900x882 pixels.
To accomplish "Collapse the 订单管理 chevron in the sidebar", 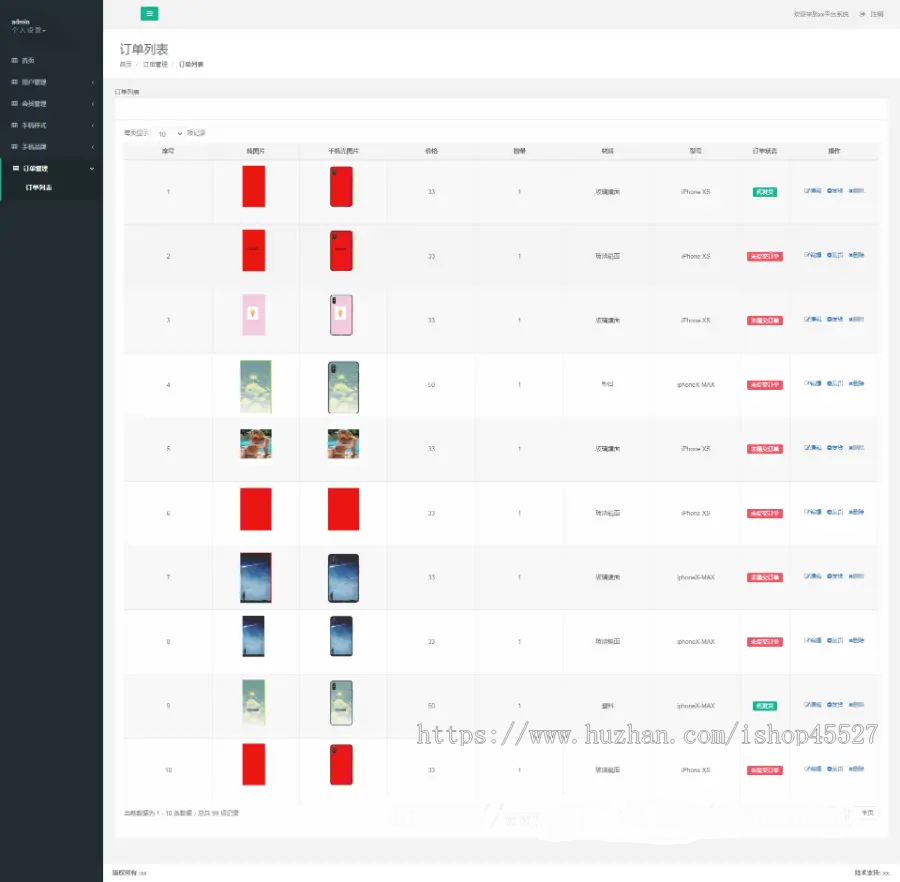I will pyautogui.click(x=92, y=169).
